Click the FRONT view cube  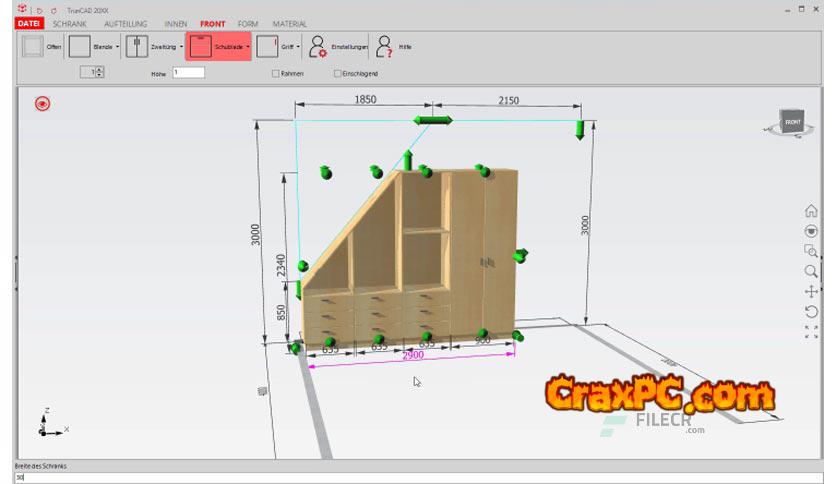[792, 122]
